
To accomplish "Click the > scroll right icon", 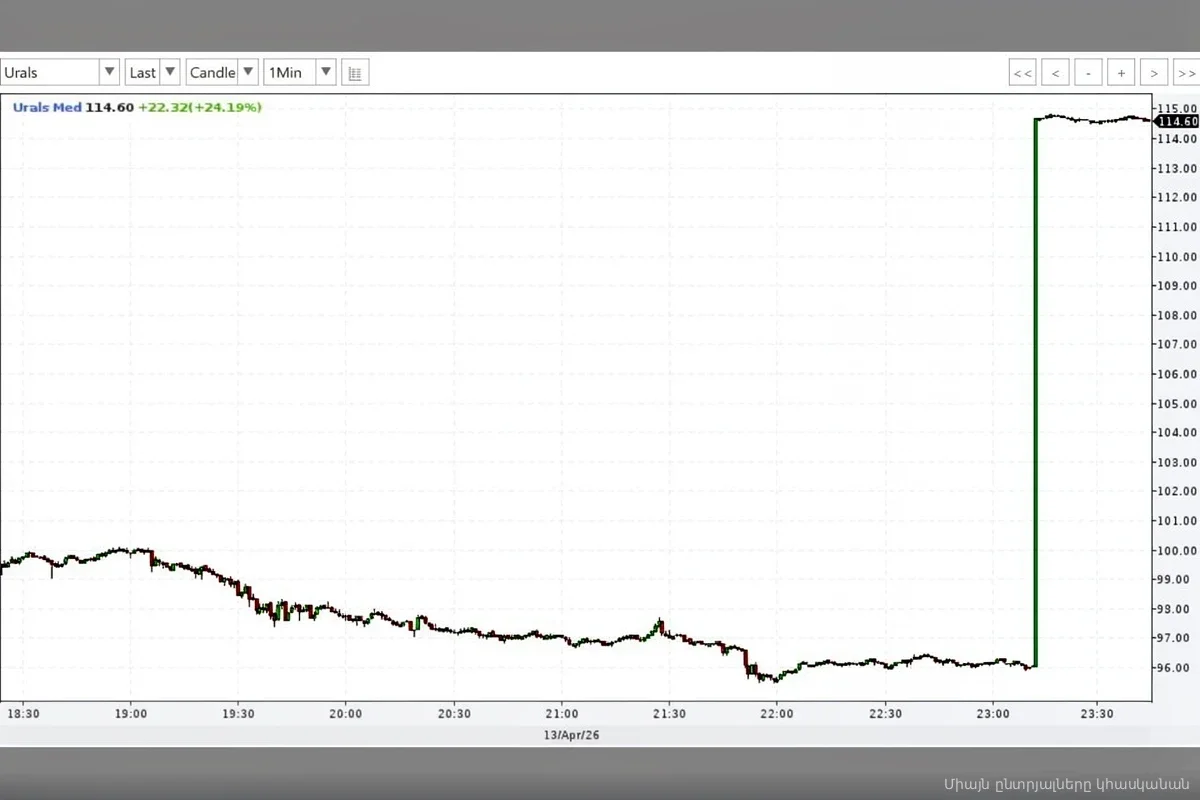I will click(x=1154, y=72).
